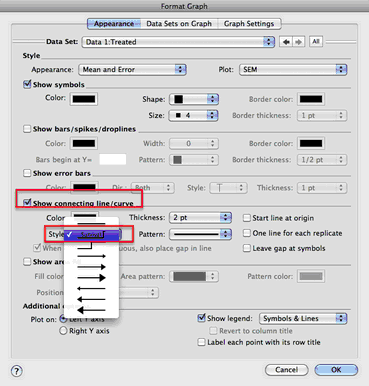
Task: Pick the area Pattern color swatch
Action: [311, 276]
